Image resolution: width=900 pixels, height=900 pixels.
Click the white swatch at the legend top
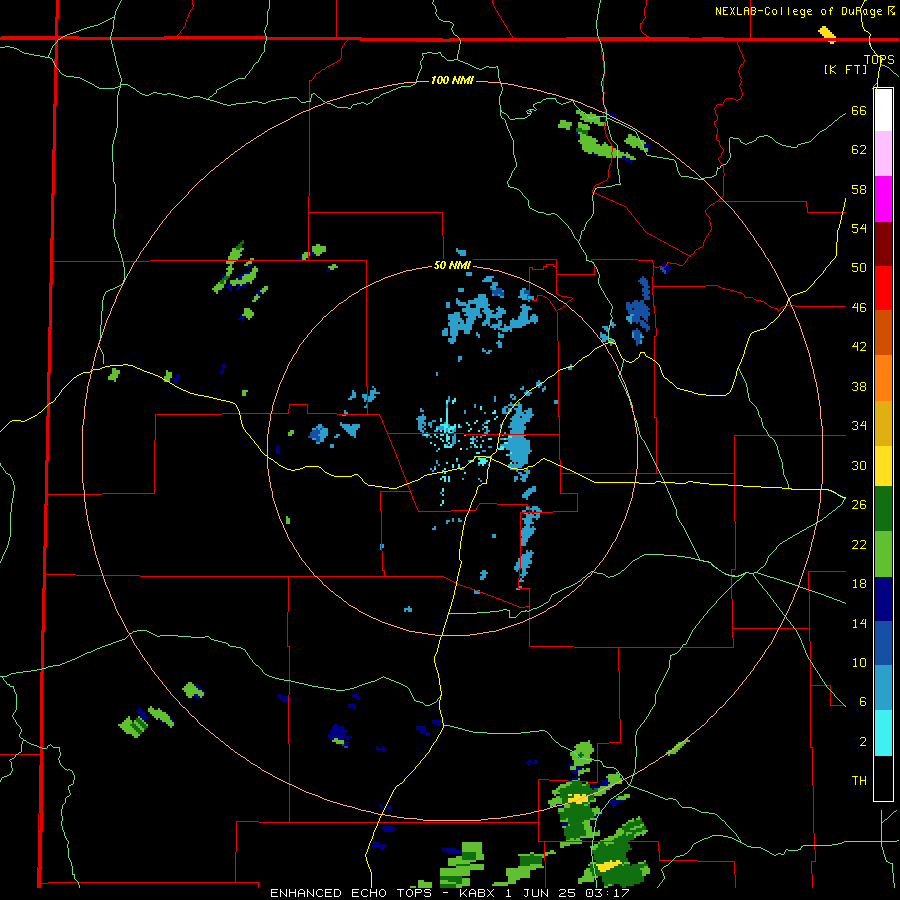883,110
